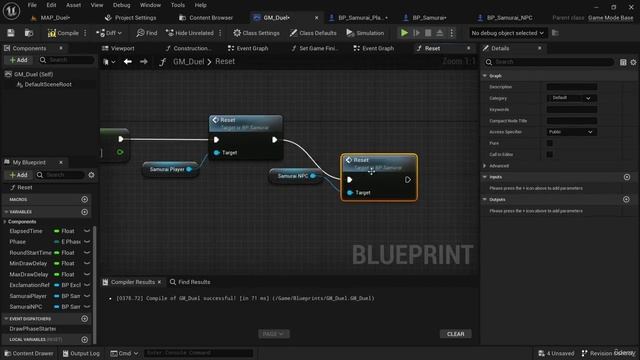640x360 pixels.
Task: Toggle Hide Unrelated nodes
Action: (x=190, y=33)
